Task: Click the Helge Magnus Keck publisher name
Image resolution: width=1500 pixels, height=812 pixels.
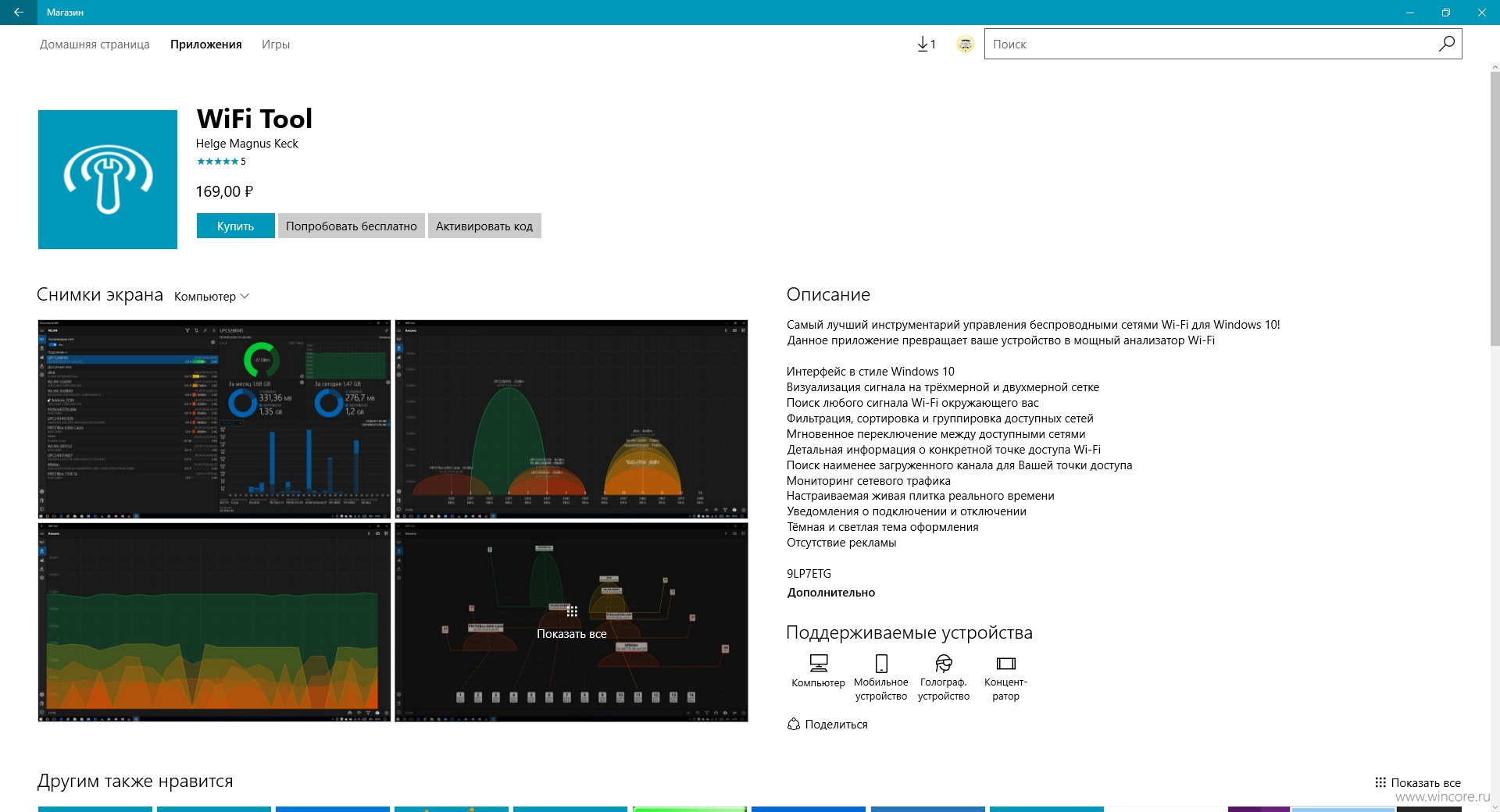Action: click(247, 144)
